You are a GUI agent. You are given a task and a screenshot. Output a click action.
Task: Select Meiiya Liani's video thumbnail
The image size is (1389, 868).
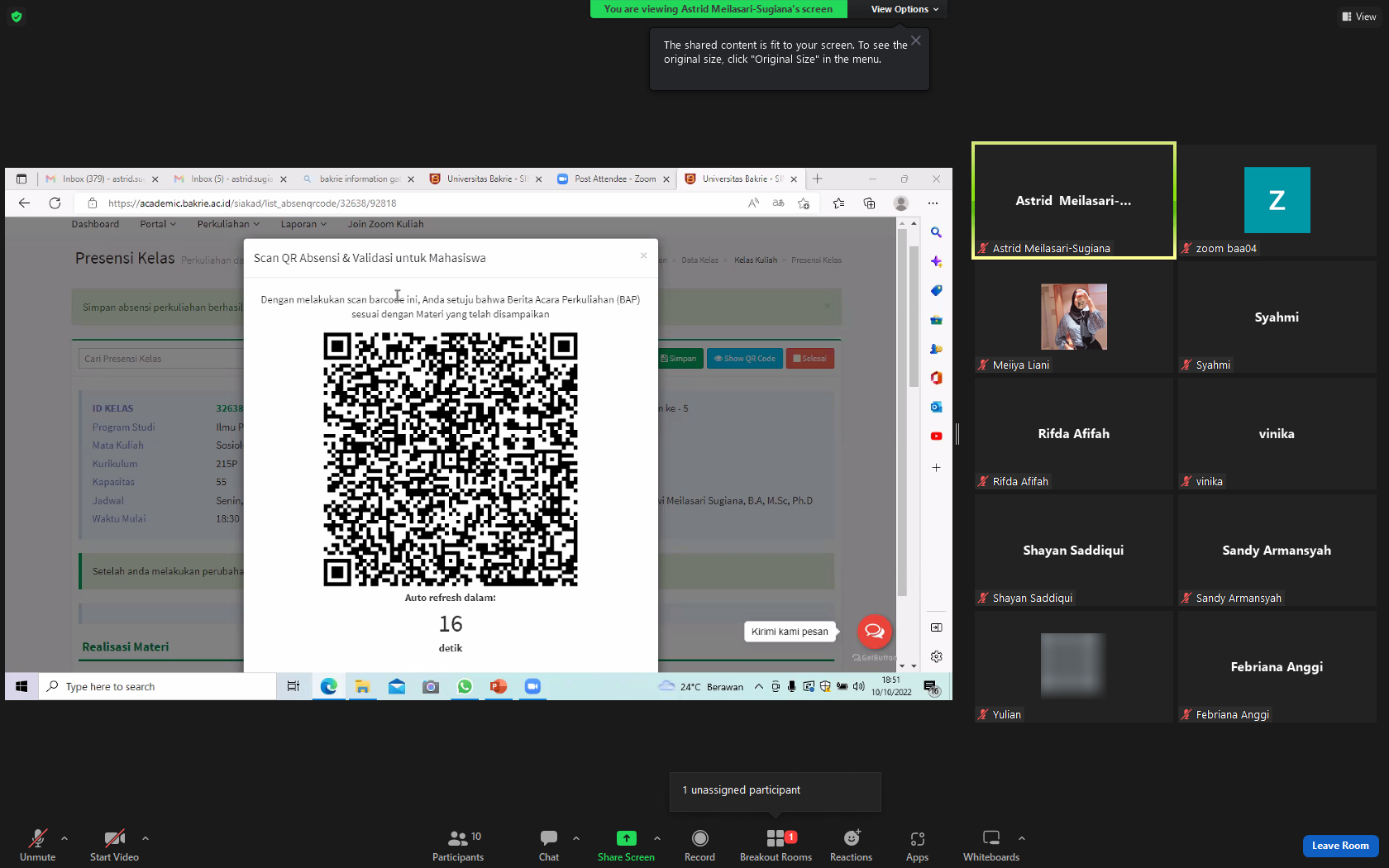click(1074, 317)
